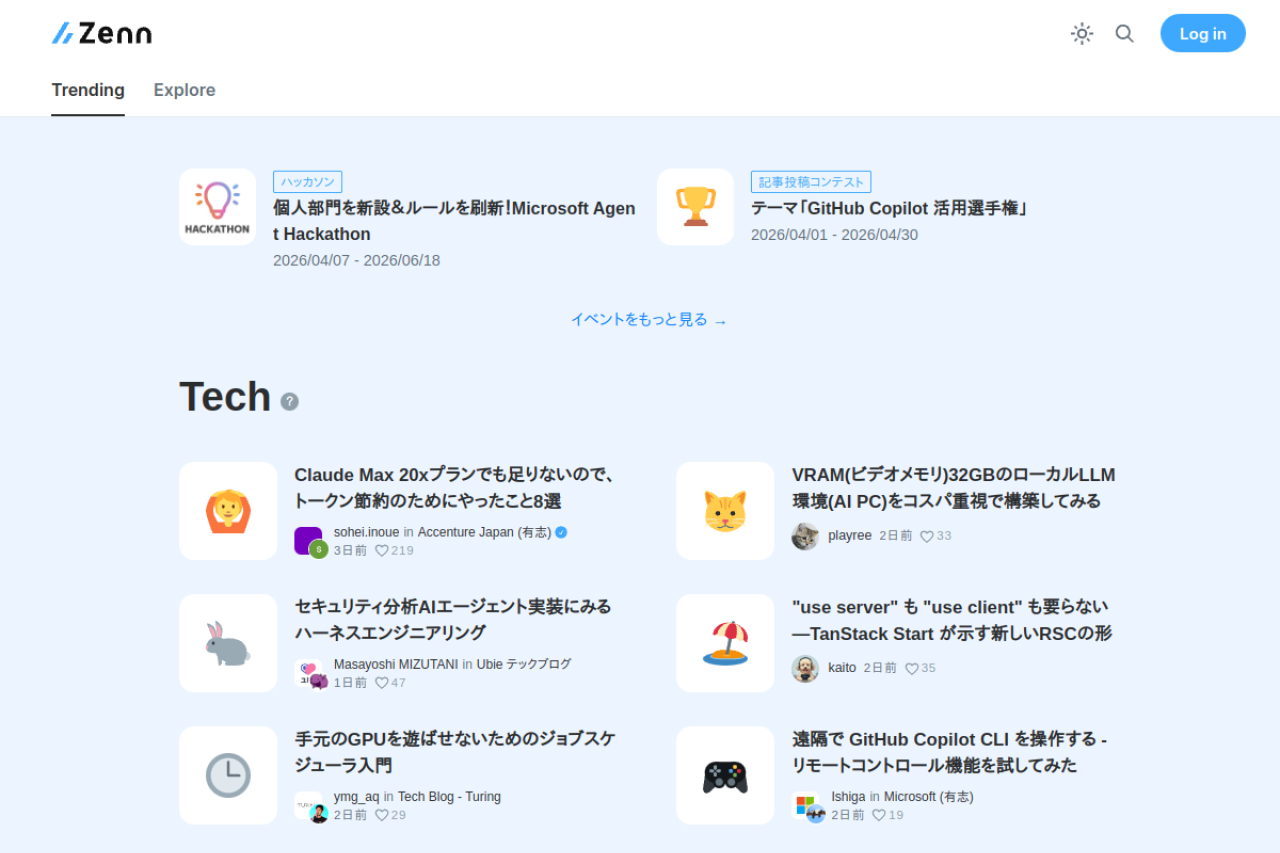This screenshot has height=853, width=1280.
Task: Open search with the magnifier icon
Action: click(1125, 34)
